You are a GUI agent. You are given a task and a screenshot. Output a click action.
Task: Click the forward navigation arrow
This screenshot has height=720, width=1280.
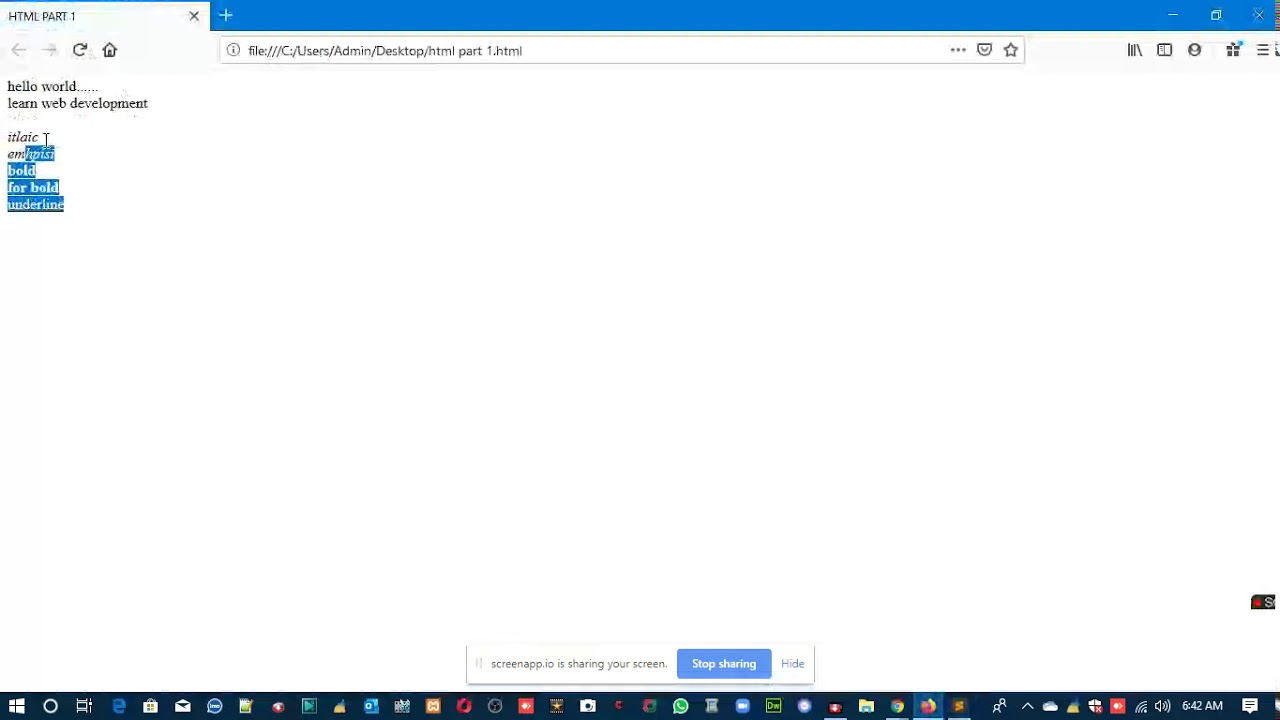tap(50, 50)
